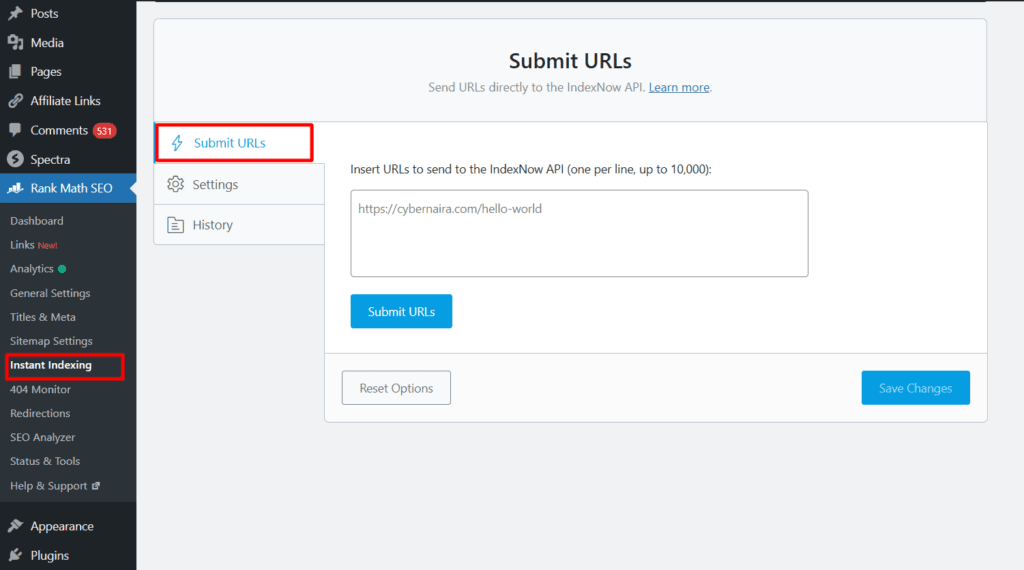Click the 'Insert URLs to send' instruction label
This screenshot has width=1024, height=570.
531,169
